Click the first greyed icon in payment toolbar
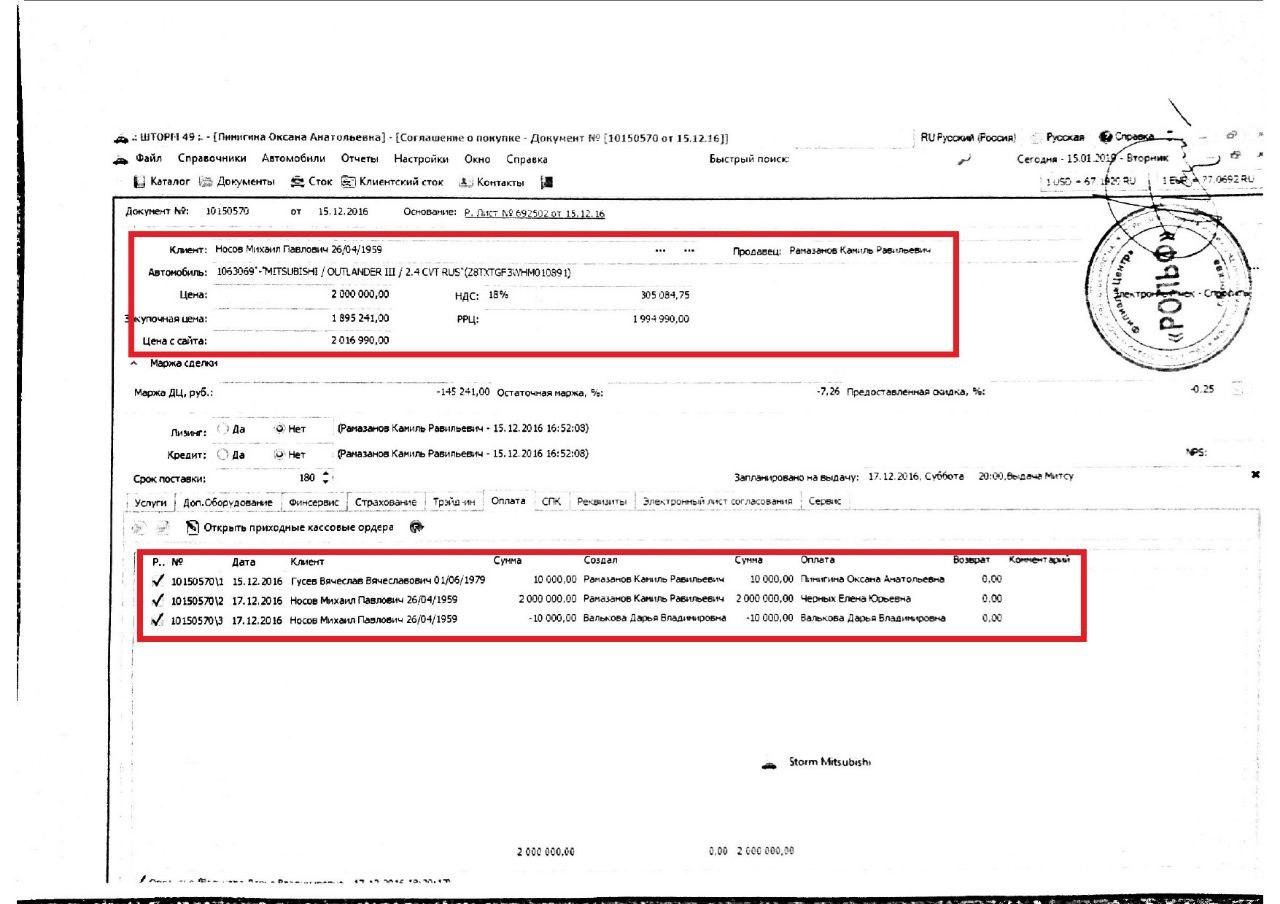 tap(141, 528)
